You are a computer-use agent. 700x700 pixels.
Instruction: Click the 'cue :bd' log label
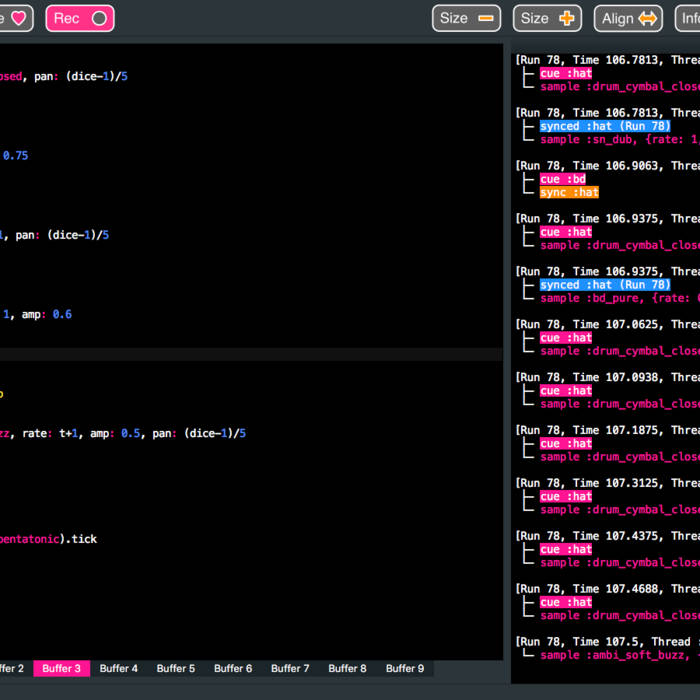click(563, 179)
